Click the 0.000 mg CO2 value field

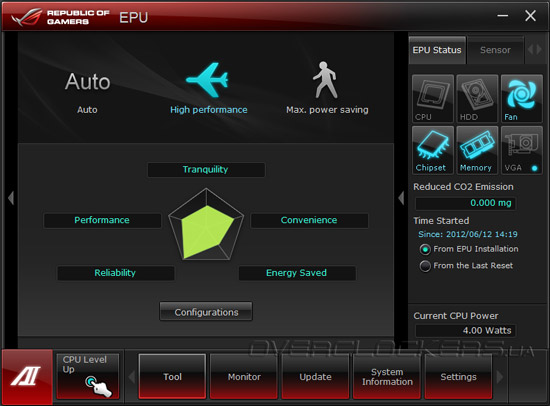click(x=465, y=203)
